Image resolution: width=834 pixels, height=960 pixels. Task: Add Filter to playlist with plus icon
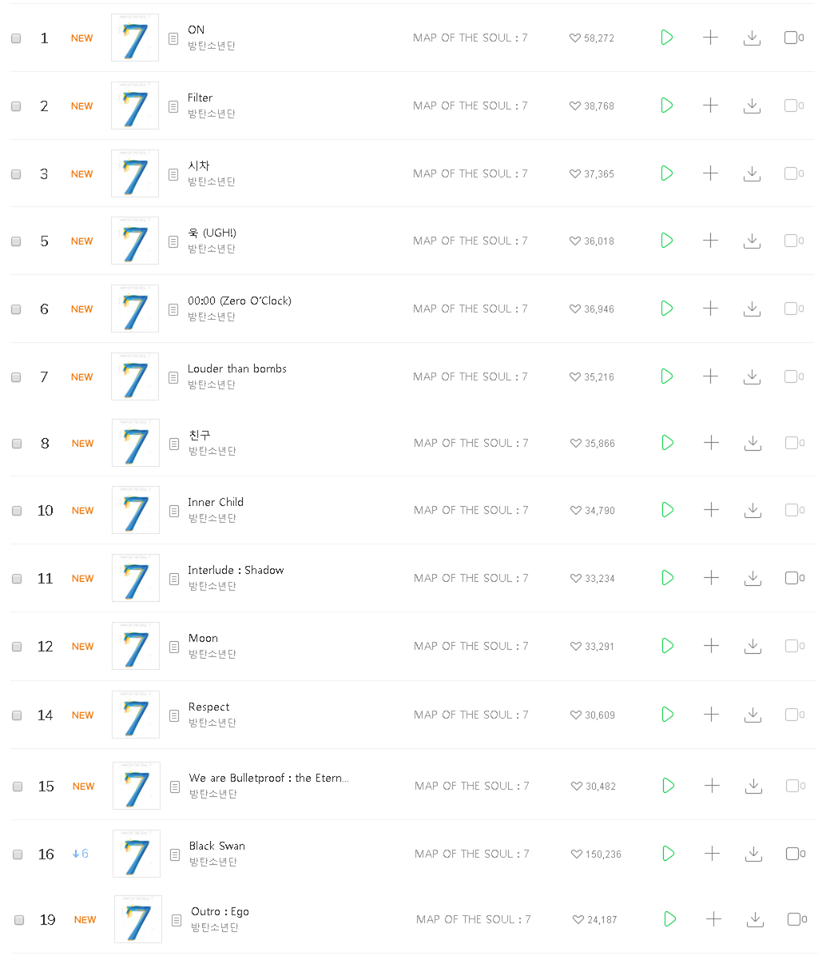click(x=711, y=105)
